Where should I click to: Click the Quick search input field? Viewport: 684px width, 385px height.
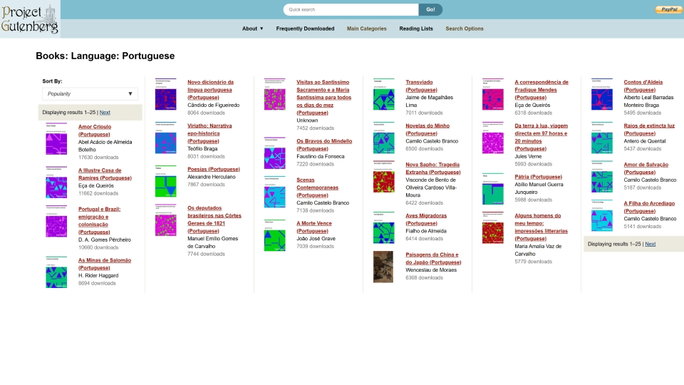point(351,10)
